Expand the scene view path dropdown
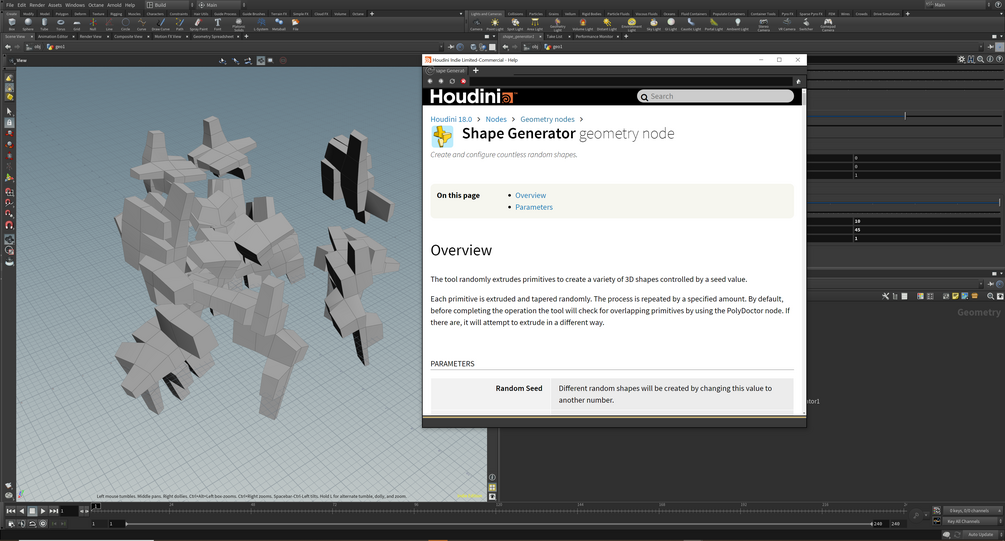This screenshot has height=541, width=1005. 440,47
